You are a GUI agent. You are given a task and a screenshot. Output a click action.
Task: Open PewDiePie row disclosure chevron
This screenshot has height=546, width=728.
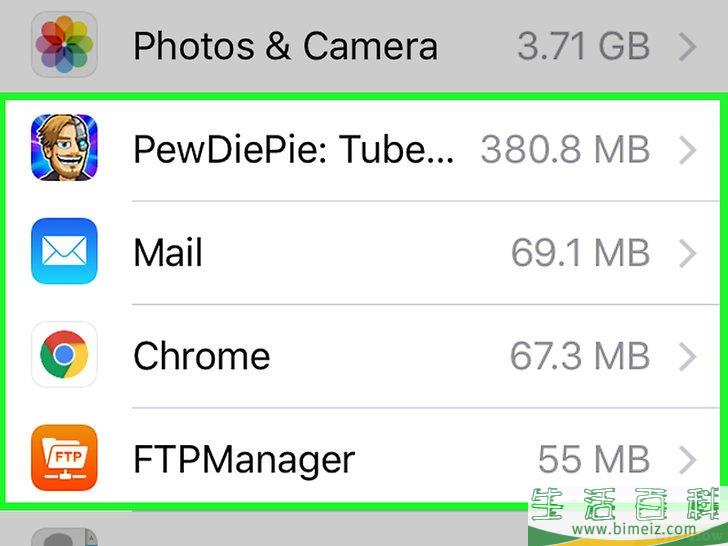tap(688, 150)
